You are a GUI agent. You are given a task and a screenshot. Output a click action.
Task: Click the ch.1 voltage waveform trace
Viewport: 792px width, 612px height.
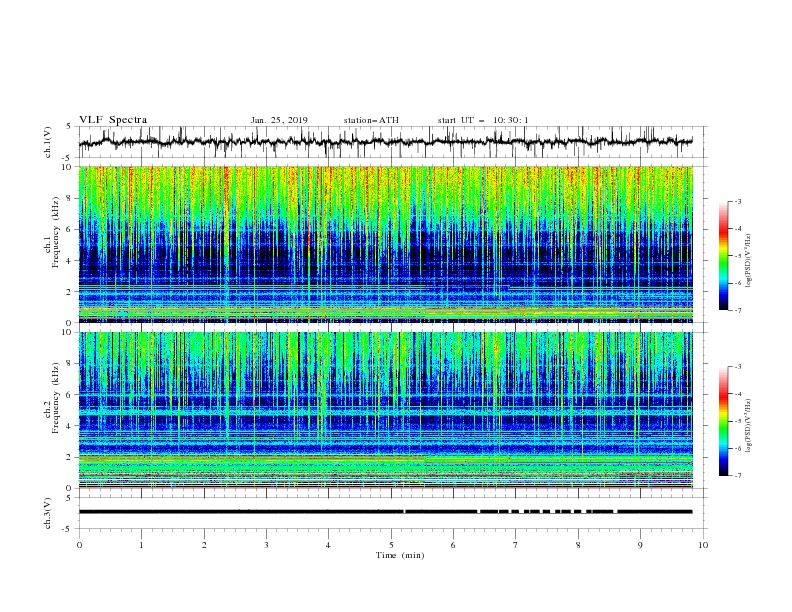pyautogui.click(x=385, y=142)
